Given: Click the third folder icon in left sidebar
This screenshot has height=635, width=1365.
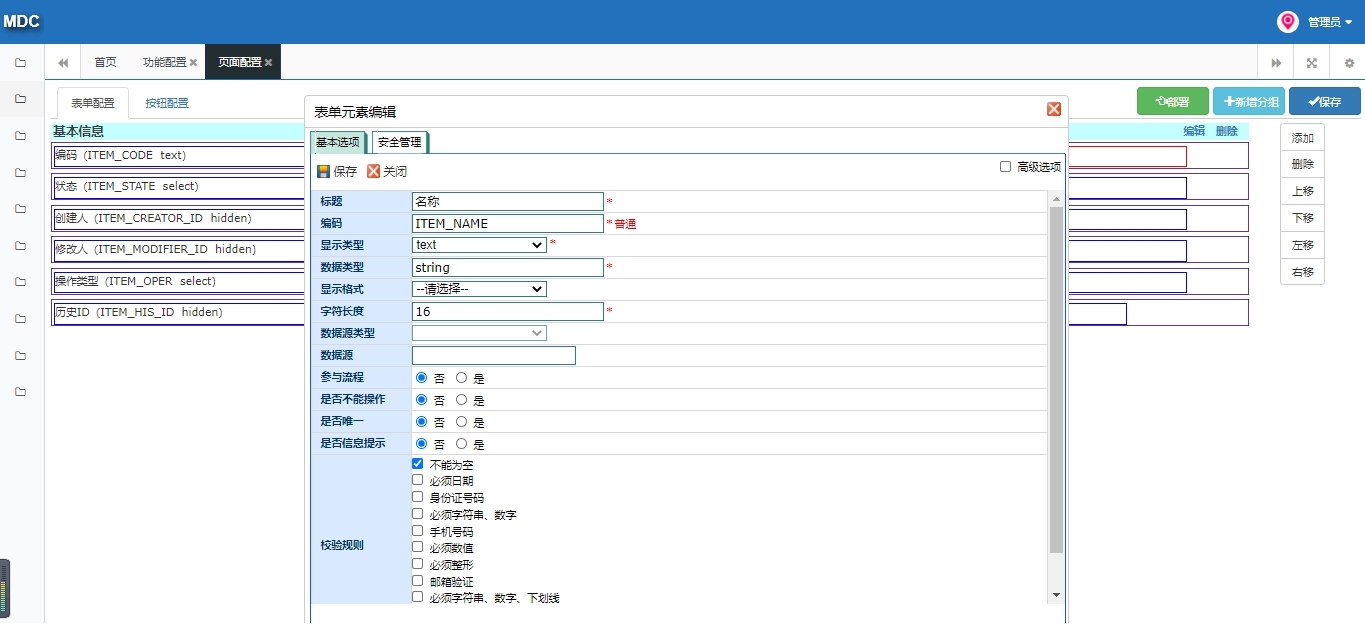Looking at the screenshot, I should [20, 136].
